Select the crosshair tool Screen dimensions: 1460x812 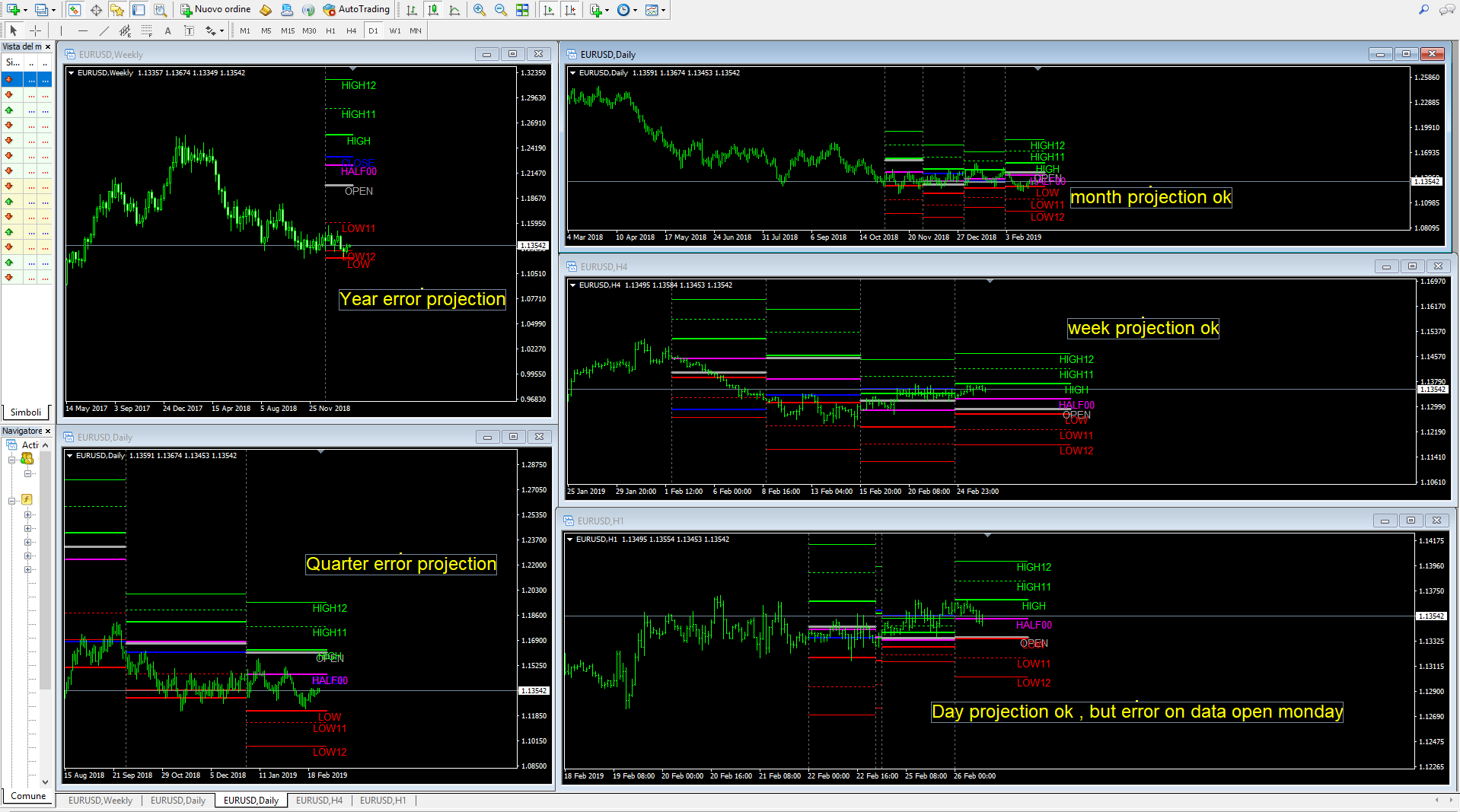pos(35,30)
